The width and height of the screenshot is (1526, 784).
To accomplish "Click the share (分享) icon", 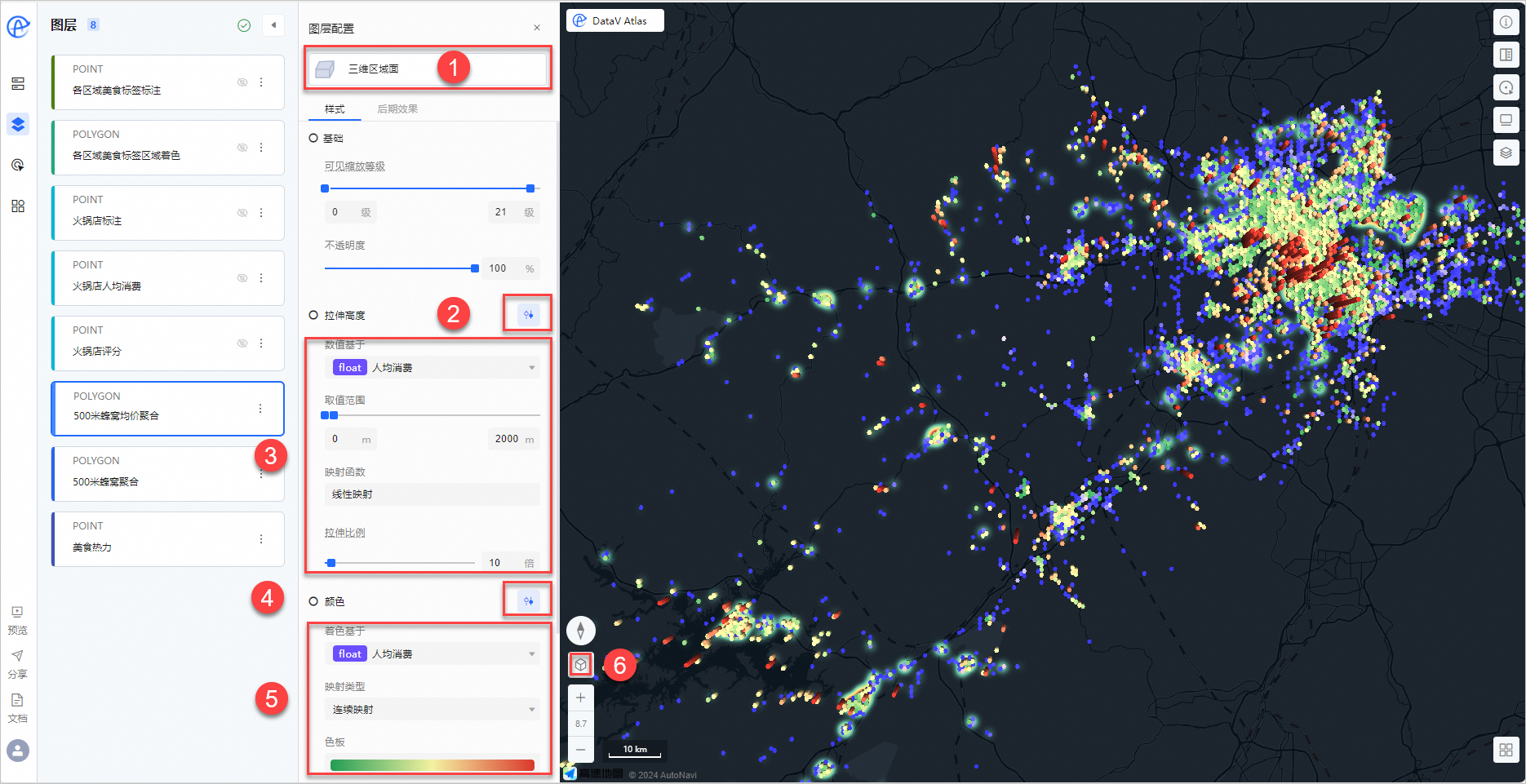I will click(17, 656).
